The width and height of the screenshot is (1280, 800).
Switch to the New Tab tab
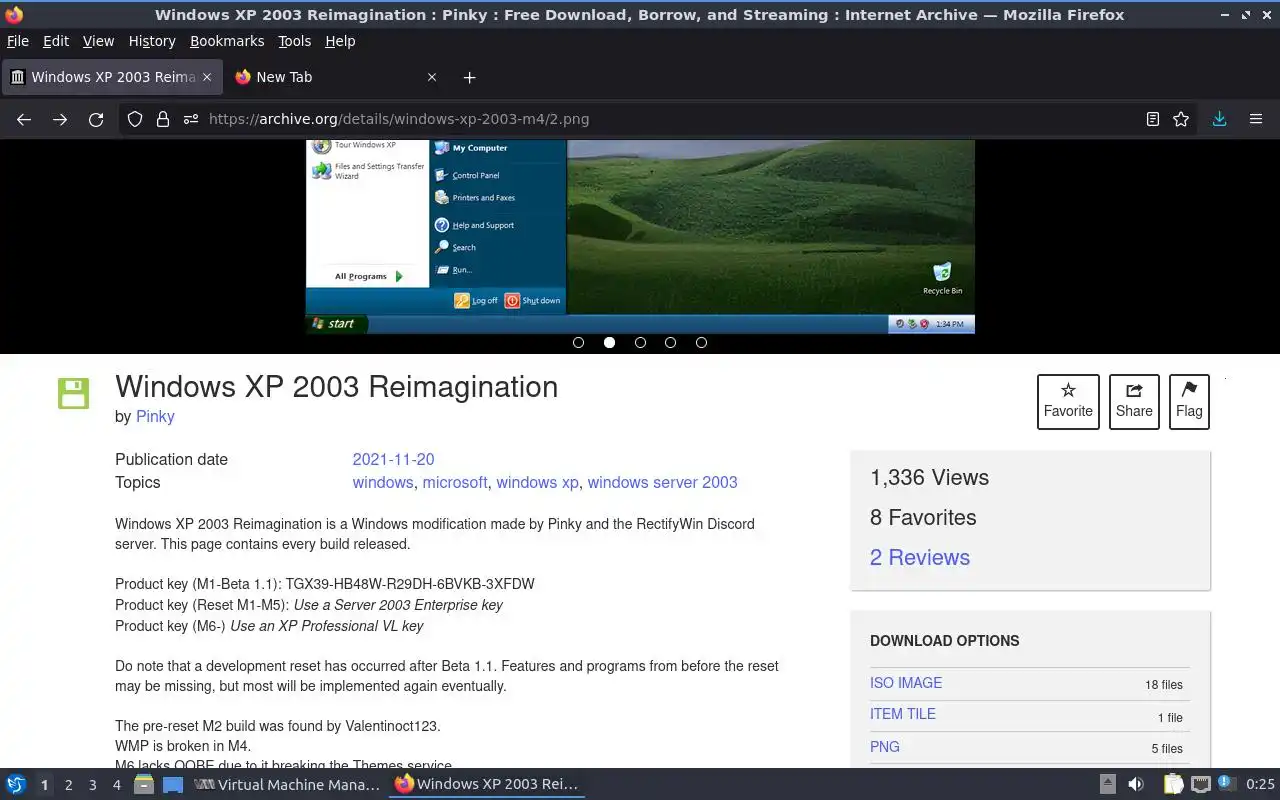(336, 77)
